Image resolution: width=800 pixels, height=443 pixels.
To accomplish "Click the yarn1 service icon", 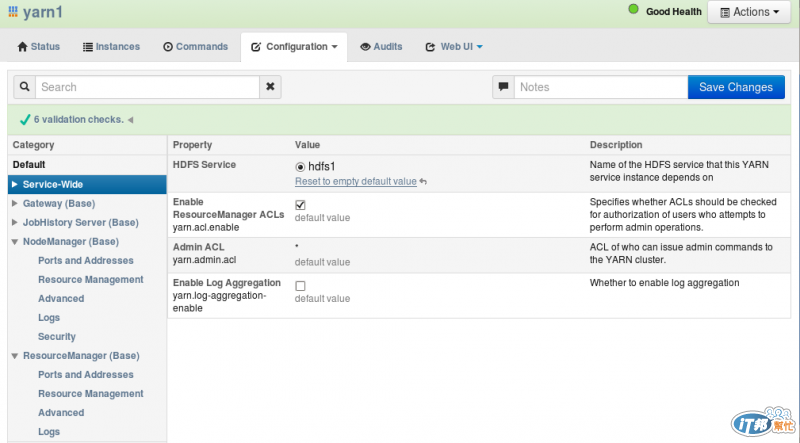I will tap(11, 13).
